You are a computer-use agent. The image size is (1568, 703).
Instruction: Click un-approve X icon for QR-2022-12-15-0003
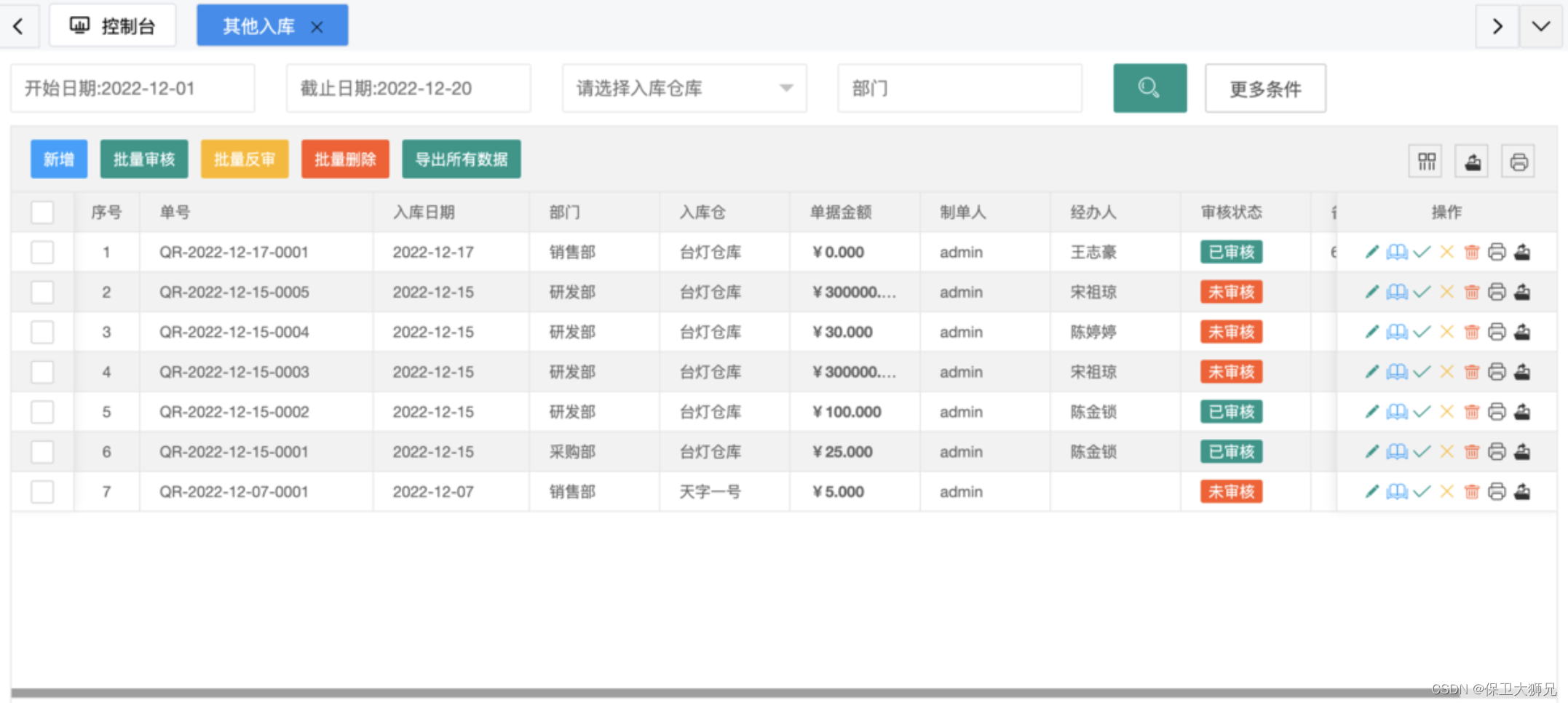(x=1446, y=372)
